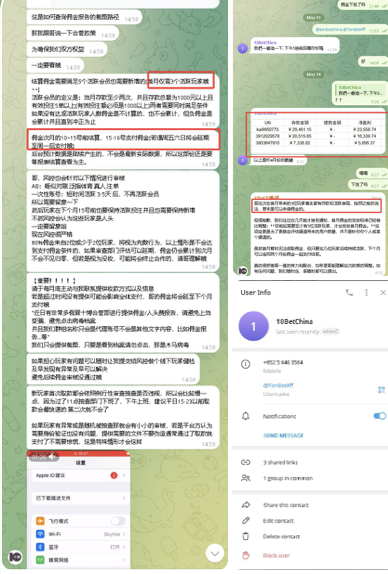This screenshot has width=388, height=574.
Task: Click the May 13 date label
Action: (x=313, y=17)
